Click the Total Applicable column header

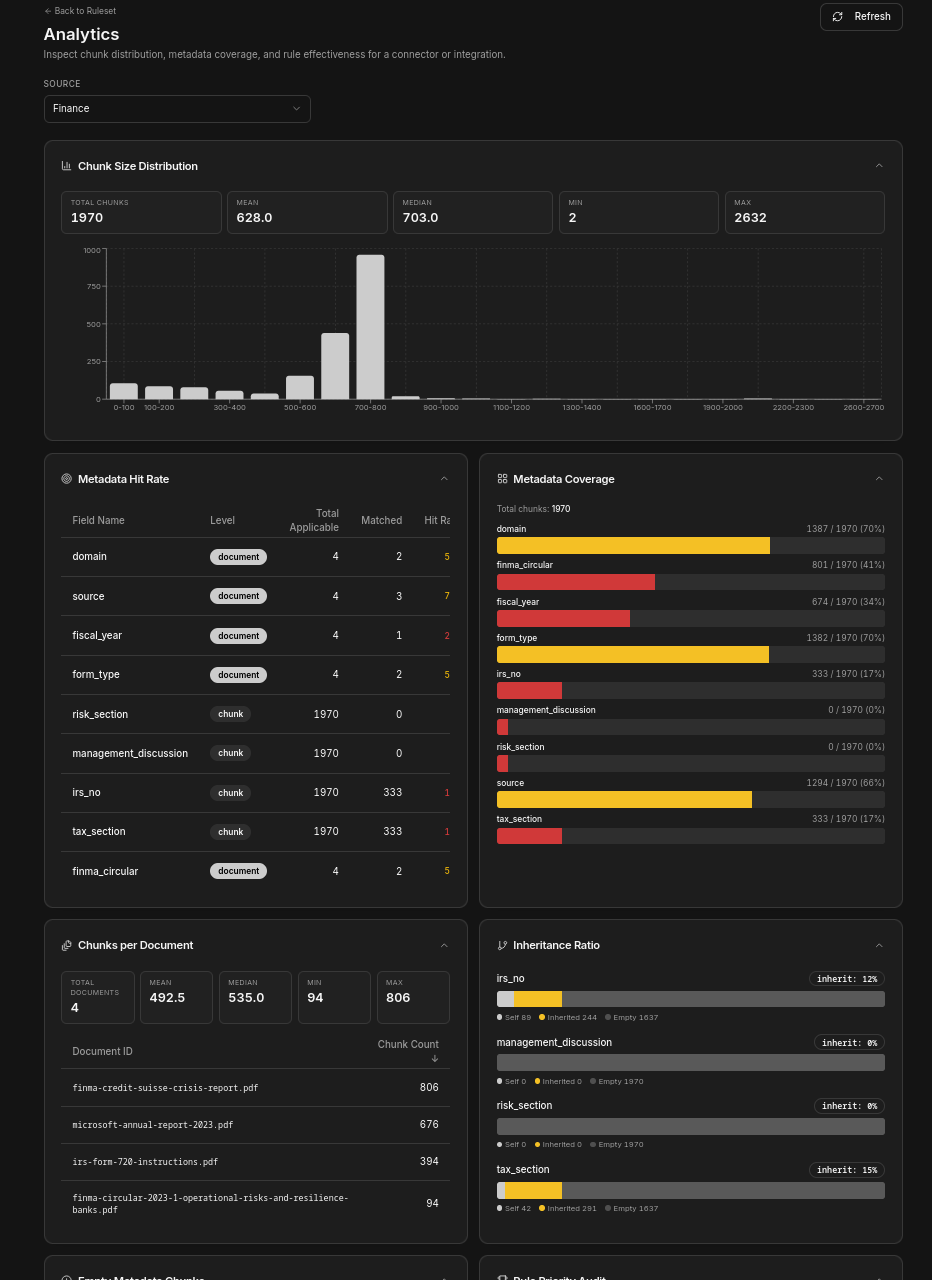click(x=314, y=520)
